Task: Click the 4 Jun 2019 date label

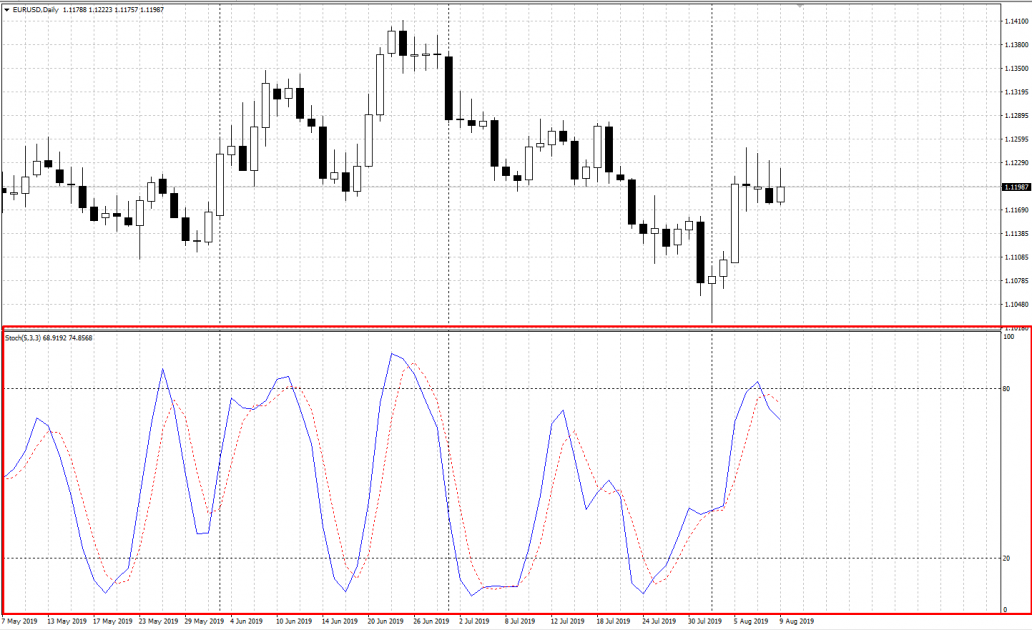Action: [247, 621]
